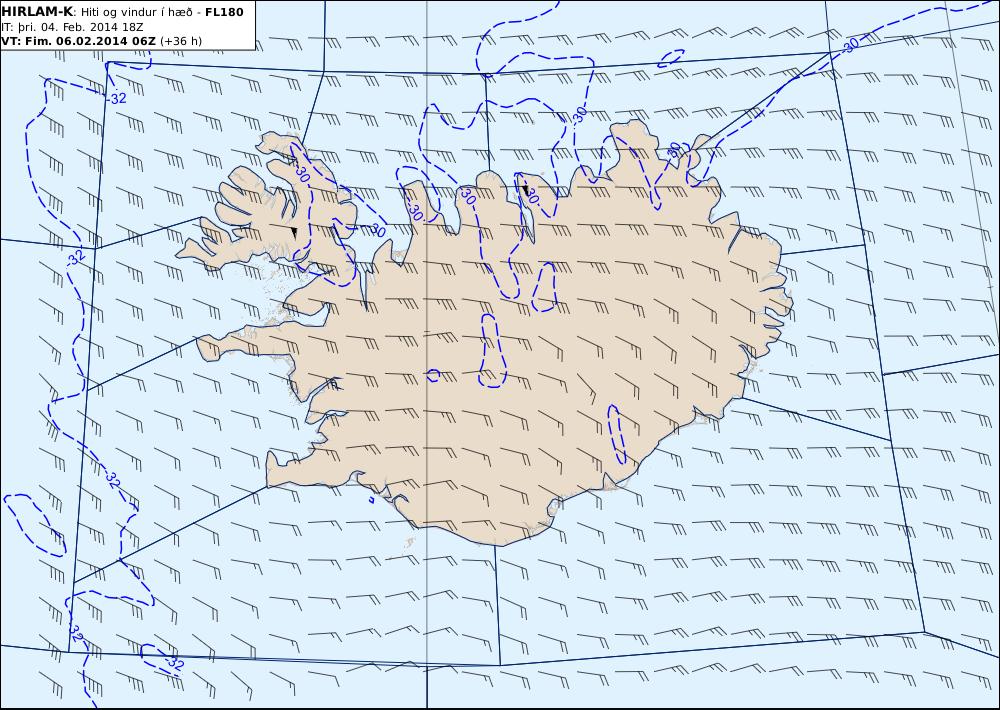Click the 'VT: Fim. 06.02.2014 06Z' valid time
Screen dimensions: 1000x710
click(x=78, y=41)
